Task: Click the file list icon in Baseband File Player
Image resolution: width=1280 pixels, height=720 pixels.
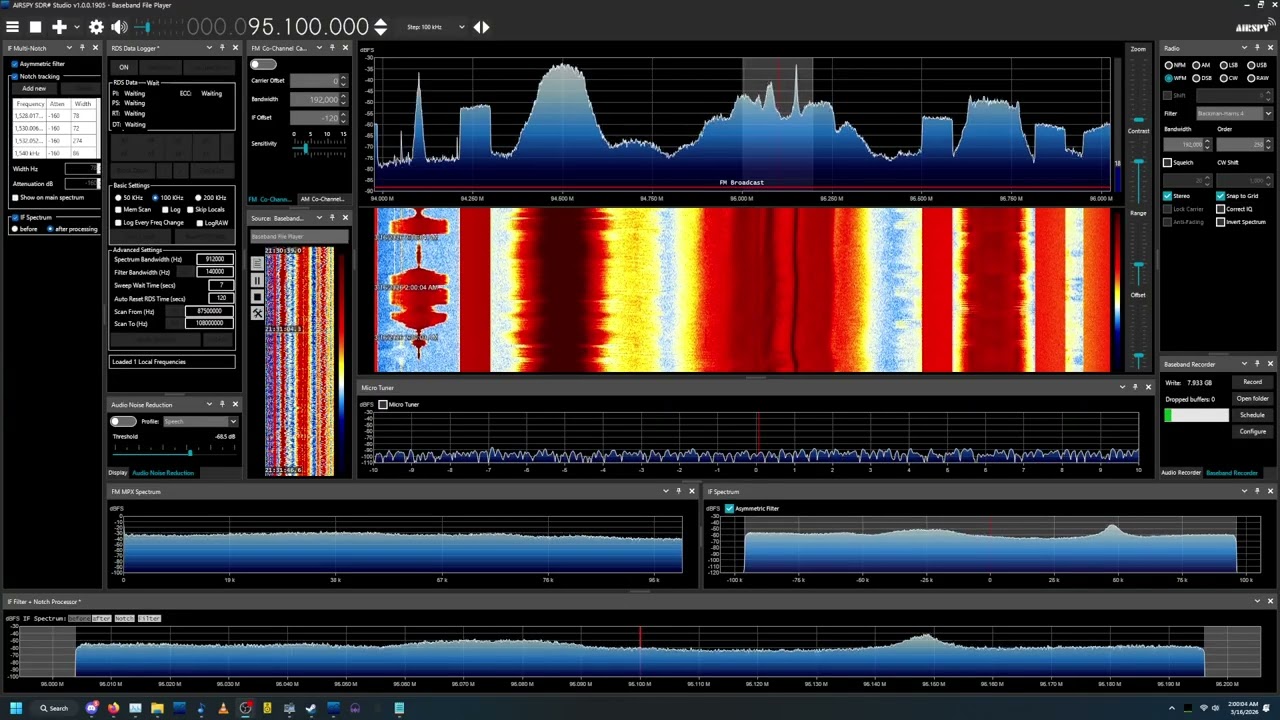Action: [x=257, y=263]
